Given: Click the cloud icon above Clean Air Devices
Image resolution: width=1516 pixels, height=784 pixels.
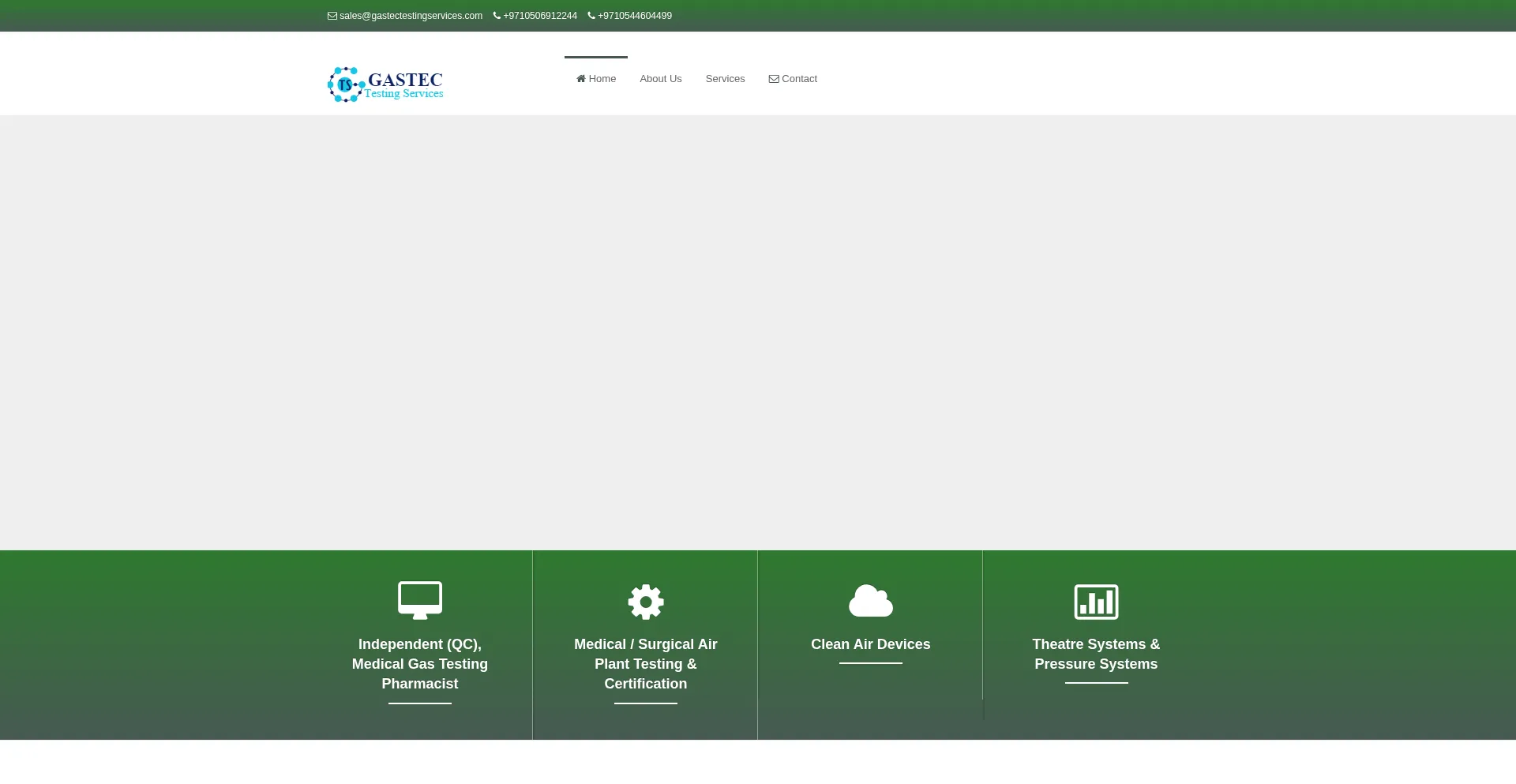Looking at the screenshot, I should 870,600.
